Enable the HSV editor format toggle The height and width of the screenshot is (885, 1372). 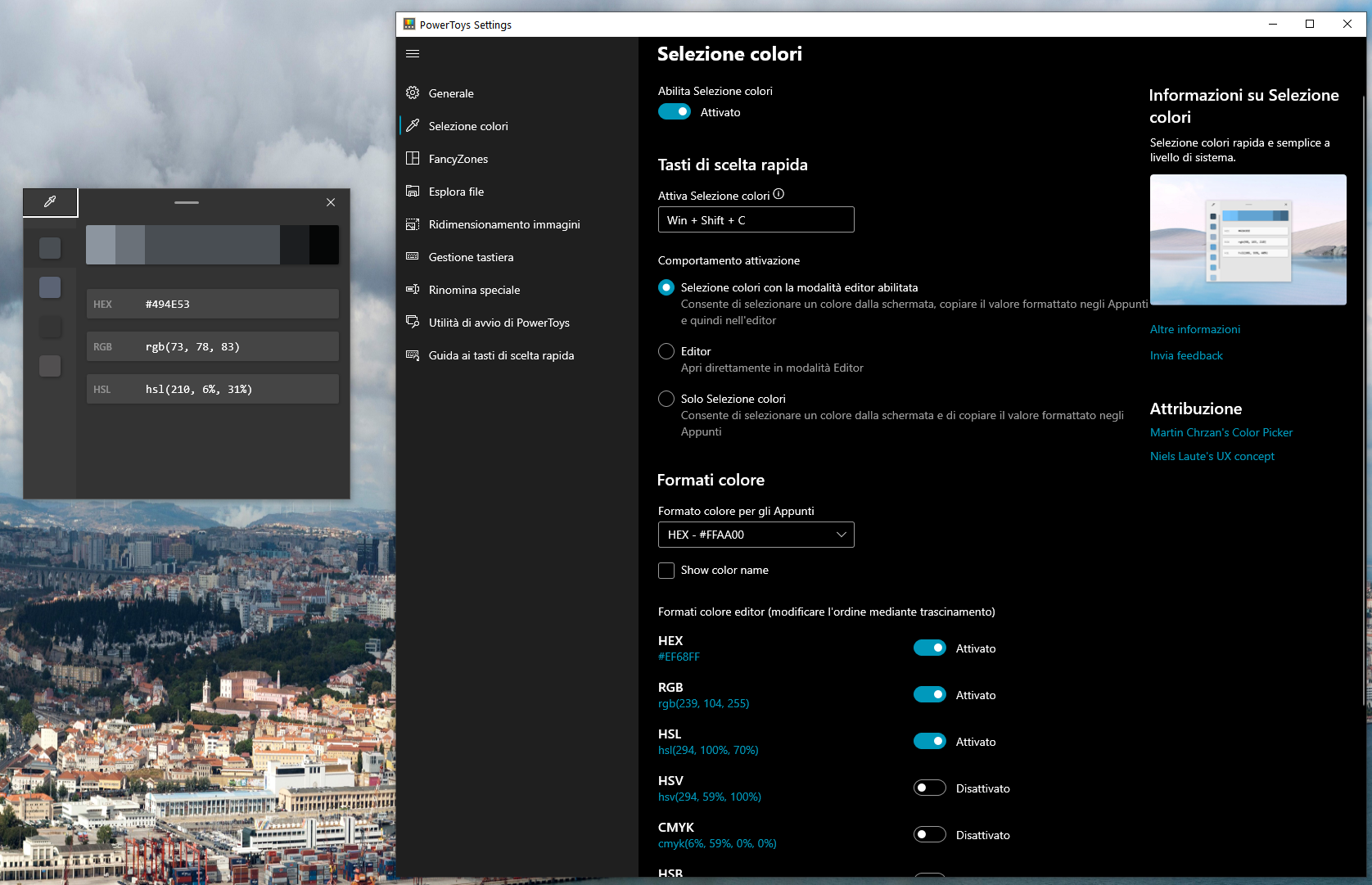930,788
